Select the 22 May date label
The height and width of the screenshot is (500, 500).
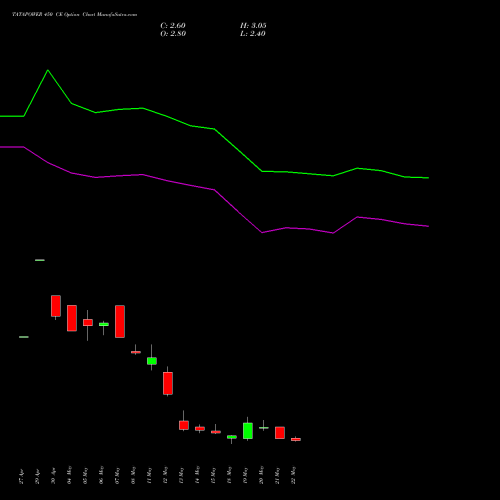click(x=293, y=476)
